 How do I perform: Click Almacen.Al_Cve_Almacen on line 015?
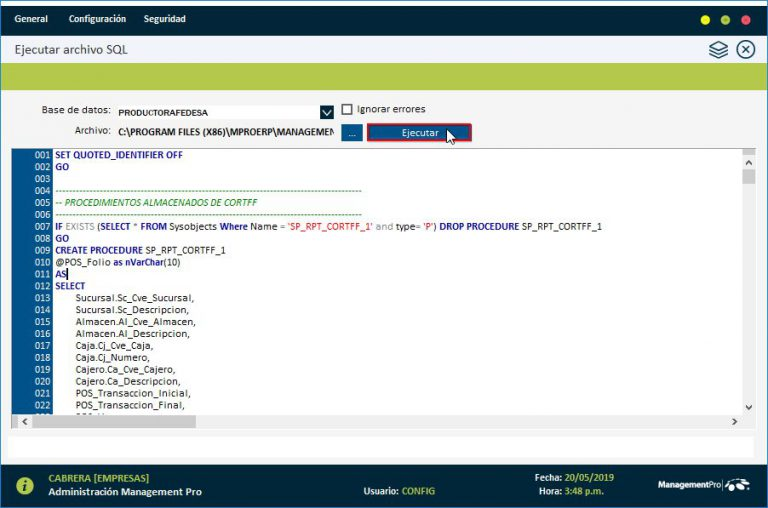136,321
